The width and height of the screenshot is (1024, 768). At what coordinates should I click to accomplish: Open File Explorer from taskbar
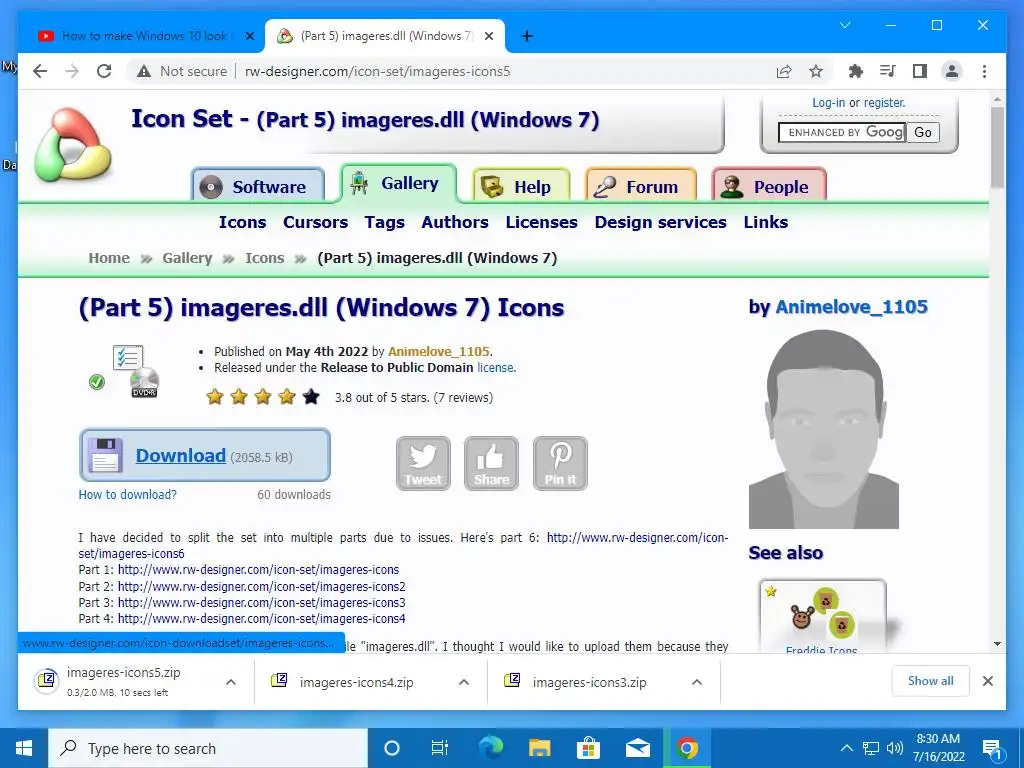click(539, 748)
